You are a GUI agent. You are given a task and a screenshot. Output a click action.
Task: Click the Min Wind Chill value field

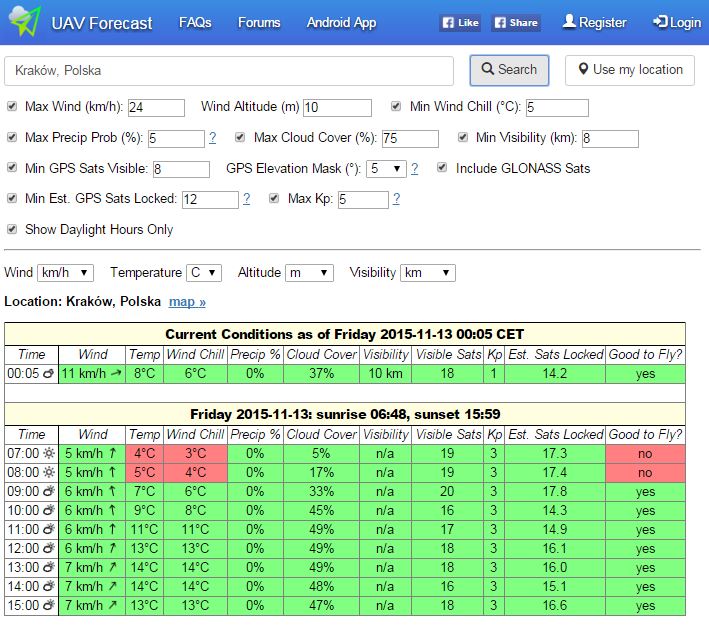pos(558,108)
